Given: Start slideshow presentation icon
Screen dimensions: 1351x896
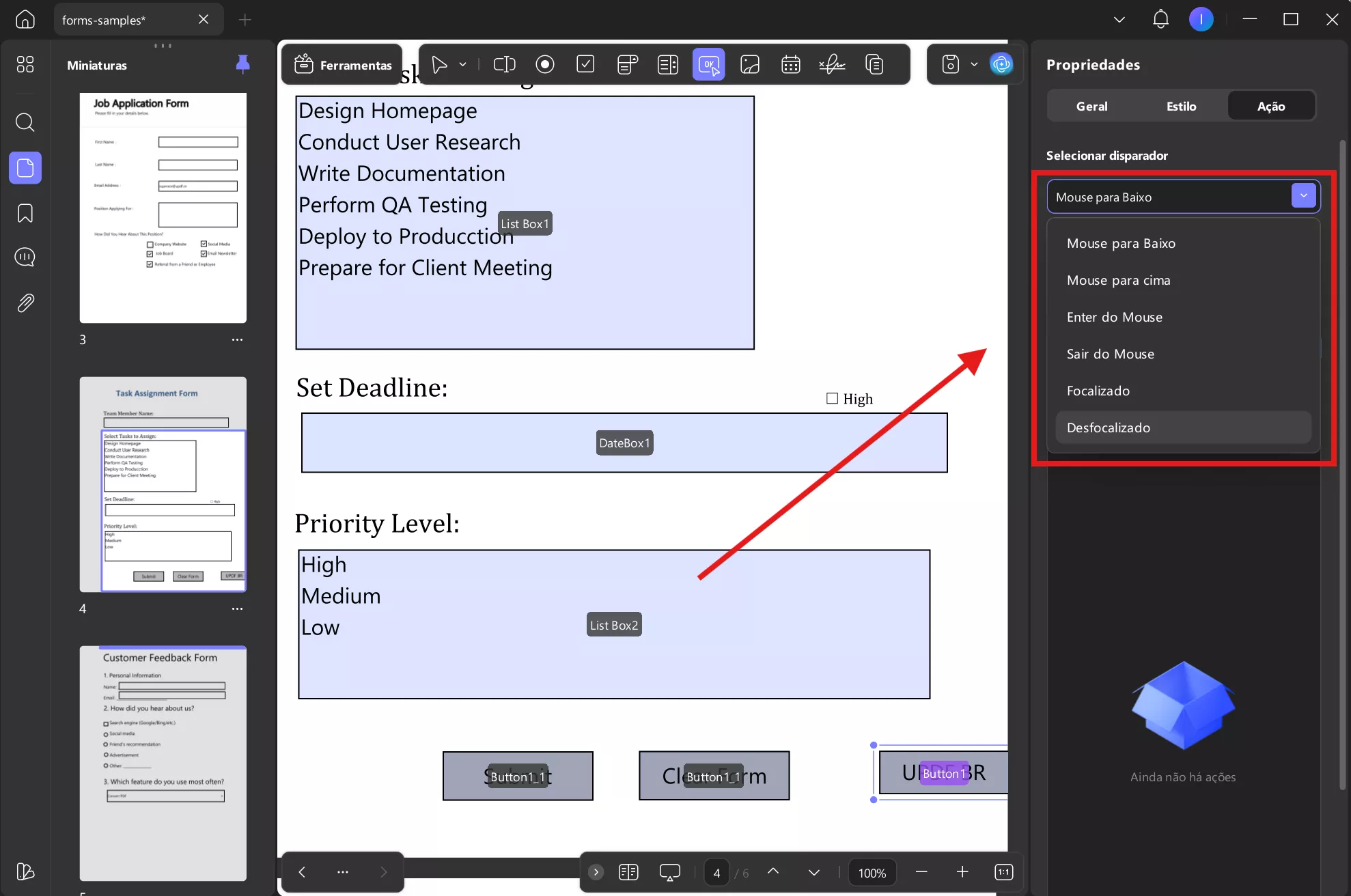Looking at the screenshot, I should (x=669, y=872).
